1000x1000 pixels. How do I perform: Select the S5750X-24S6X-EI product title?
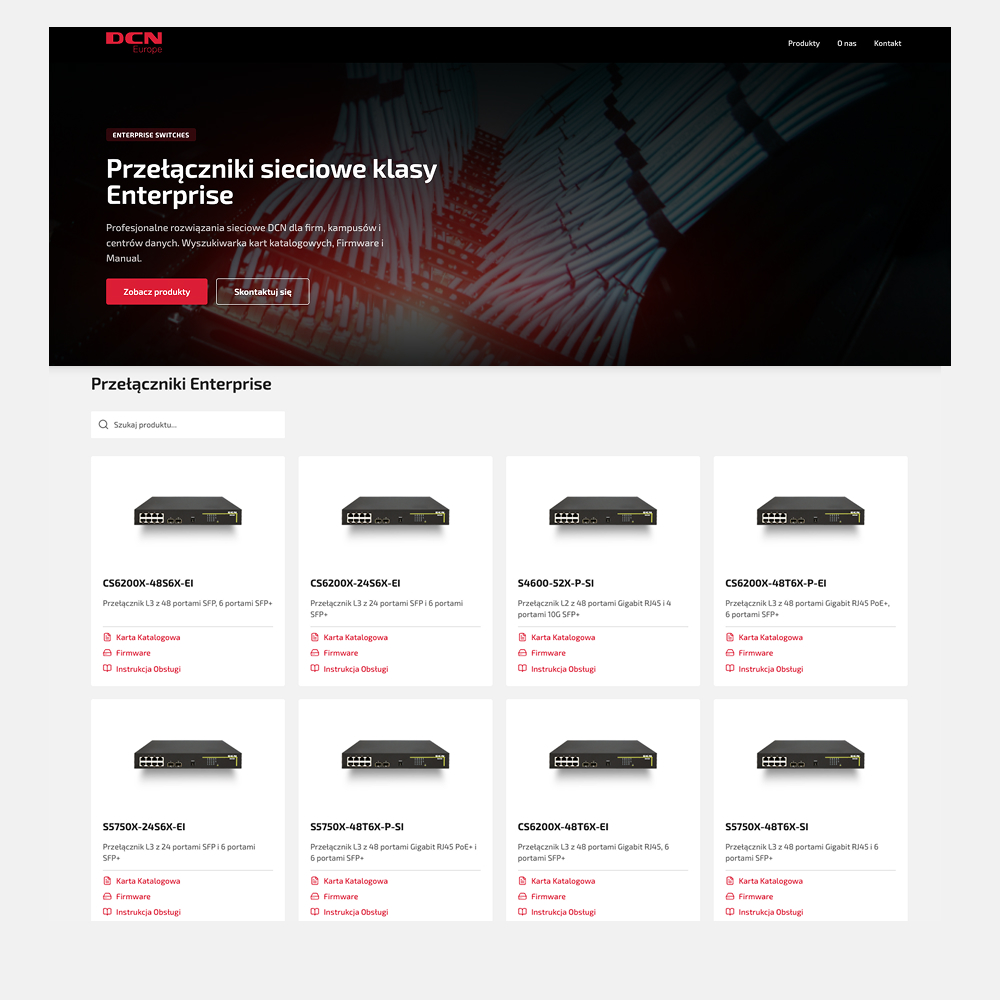[144, 827]
